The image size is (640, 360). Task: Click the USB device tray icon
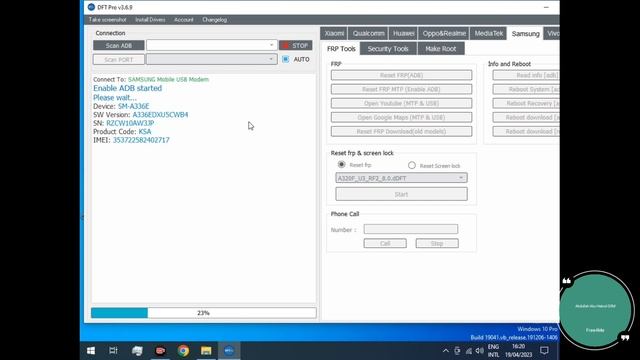[x=457, y=351]
